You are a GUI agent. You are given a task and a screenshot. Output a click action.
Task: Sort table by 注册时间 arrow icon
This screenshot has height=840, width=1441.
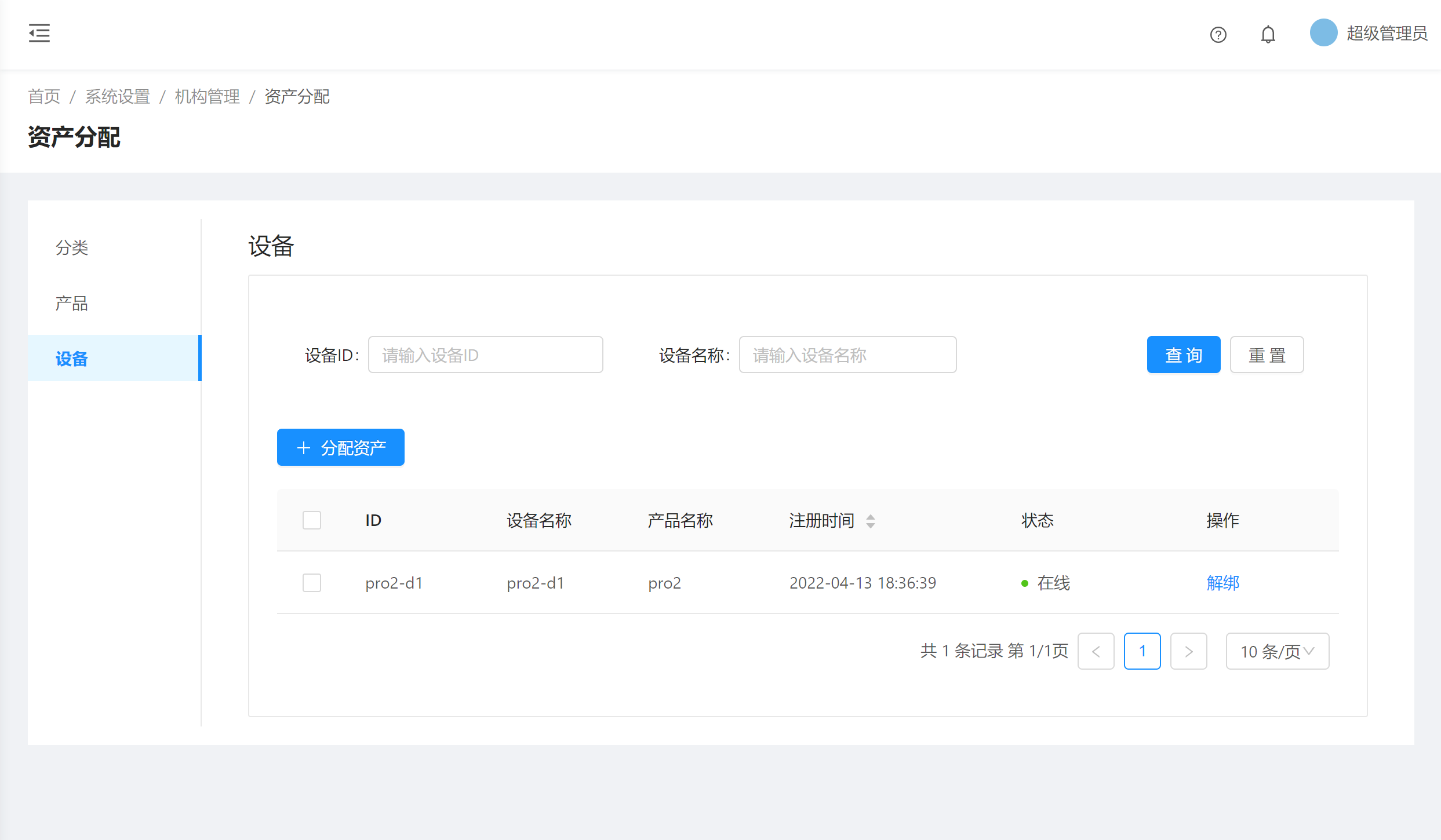pos(870,521)
